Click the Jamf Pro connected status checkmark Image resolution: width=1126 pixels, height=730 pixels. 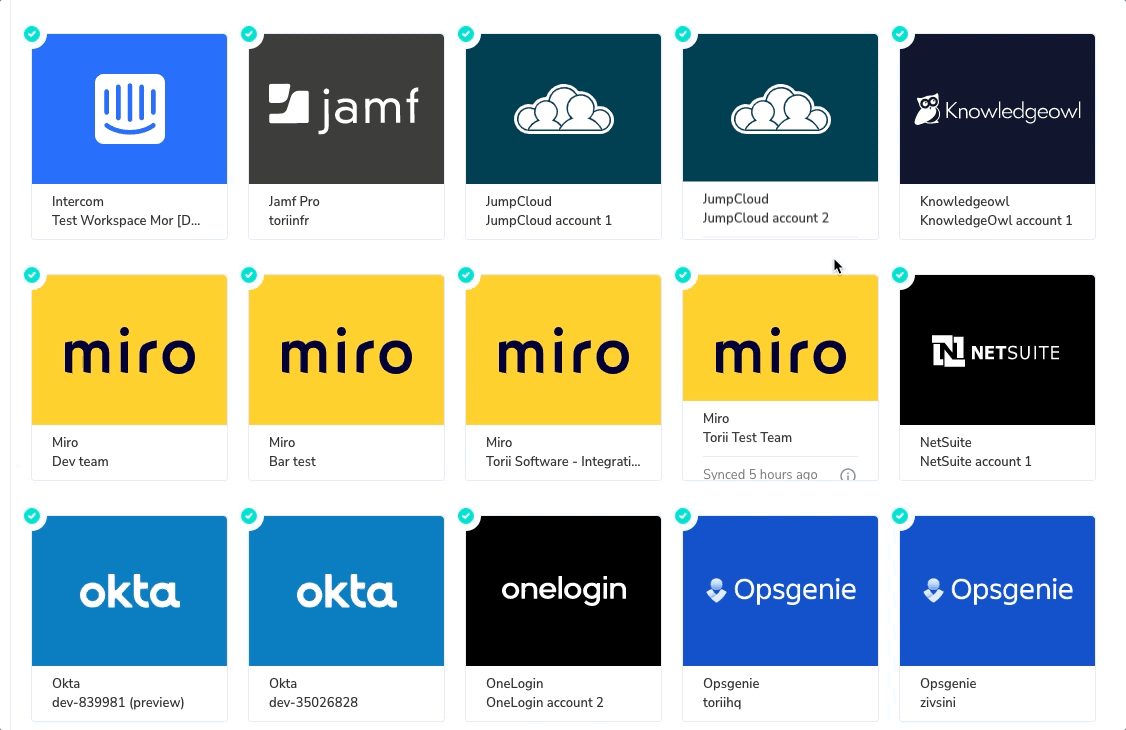click(x=249, y=34)
